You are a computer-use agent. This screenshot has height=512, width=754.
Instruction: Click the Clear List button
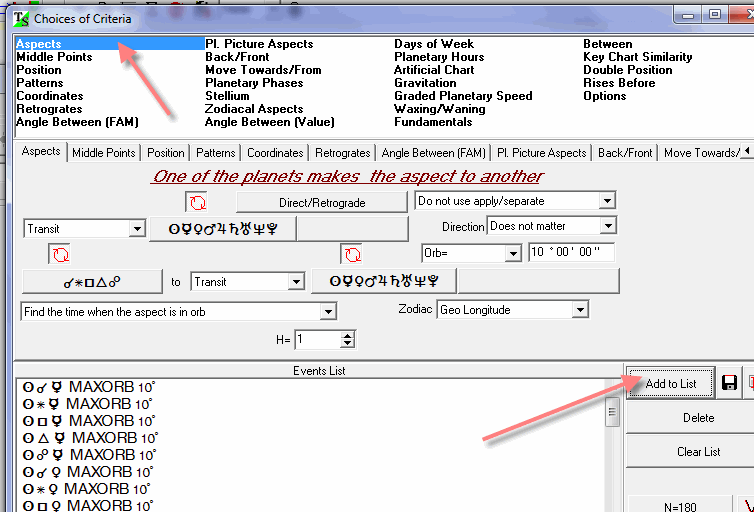697,451
